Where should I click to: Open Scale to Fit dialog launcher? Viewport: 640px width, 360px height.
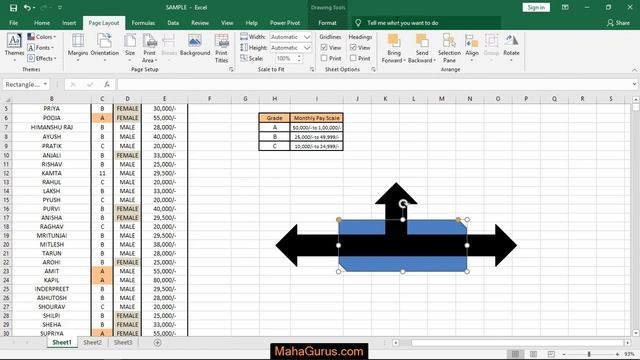(x=312, y=70)
